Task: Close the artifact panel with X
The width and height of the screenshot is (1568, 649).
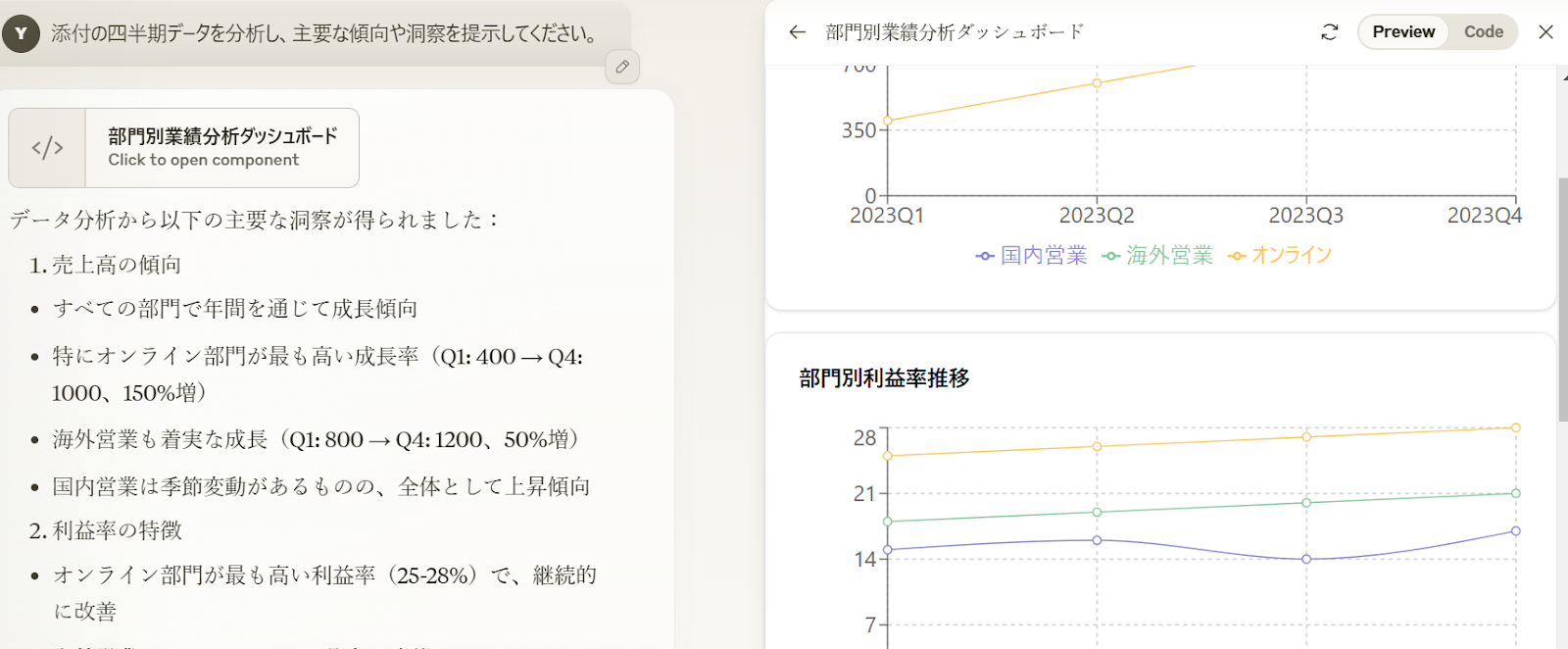Action: tap(1545, 32)
